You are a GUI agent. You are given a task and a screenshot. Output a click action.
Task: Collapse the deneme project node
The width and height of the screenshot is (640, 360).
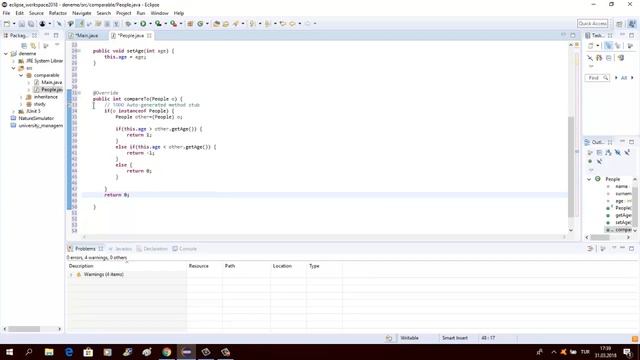(6, 53)
